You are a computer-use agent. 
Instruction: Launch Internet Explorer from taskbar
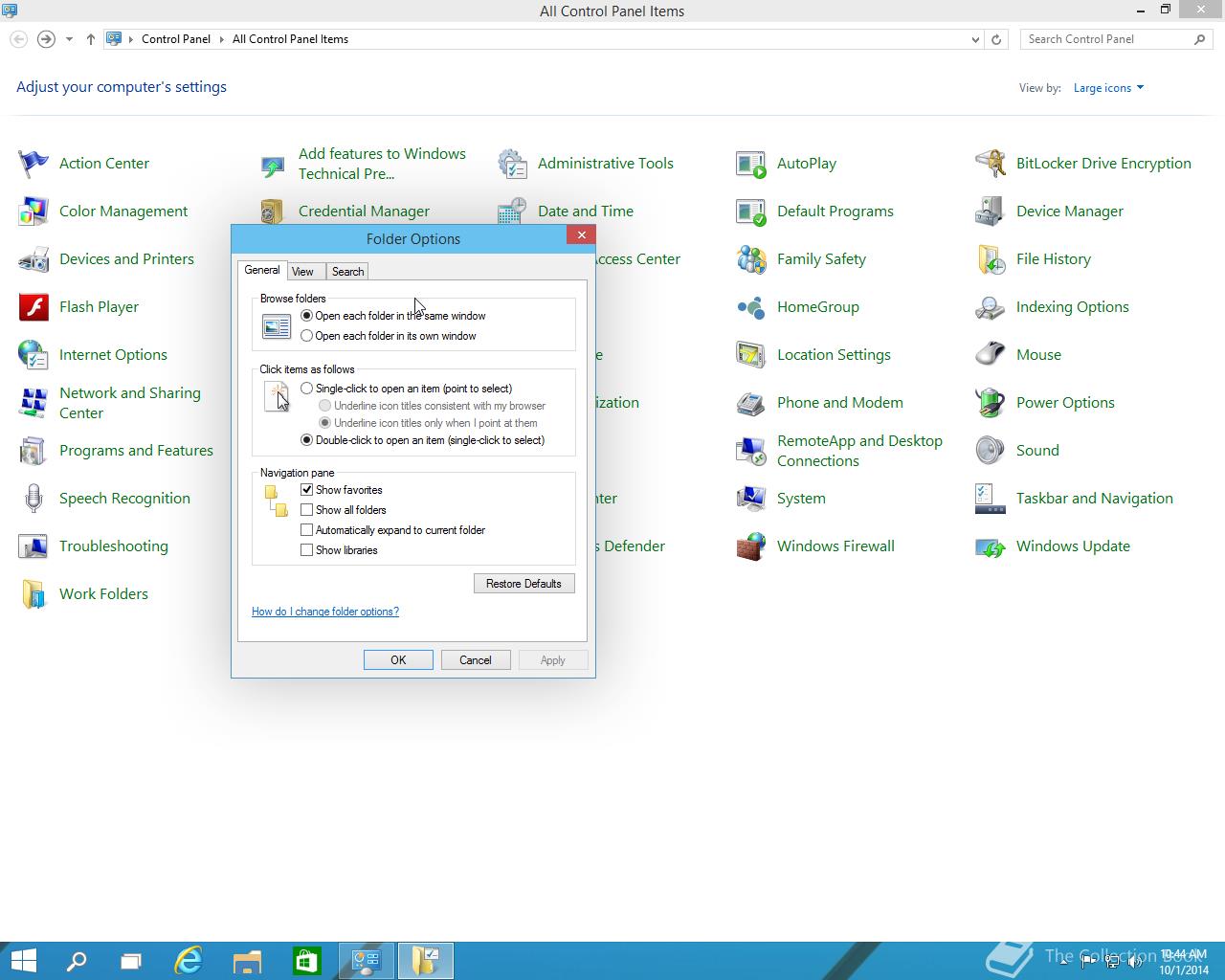189,961
